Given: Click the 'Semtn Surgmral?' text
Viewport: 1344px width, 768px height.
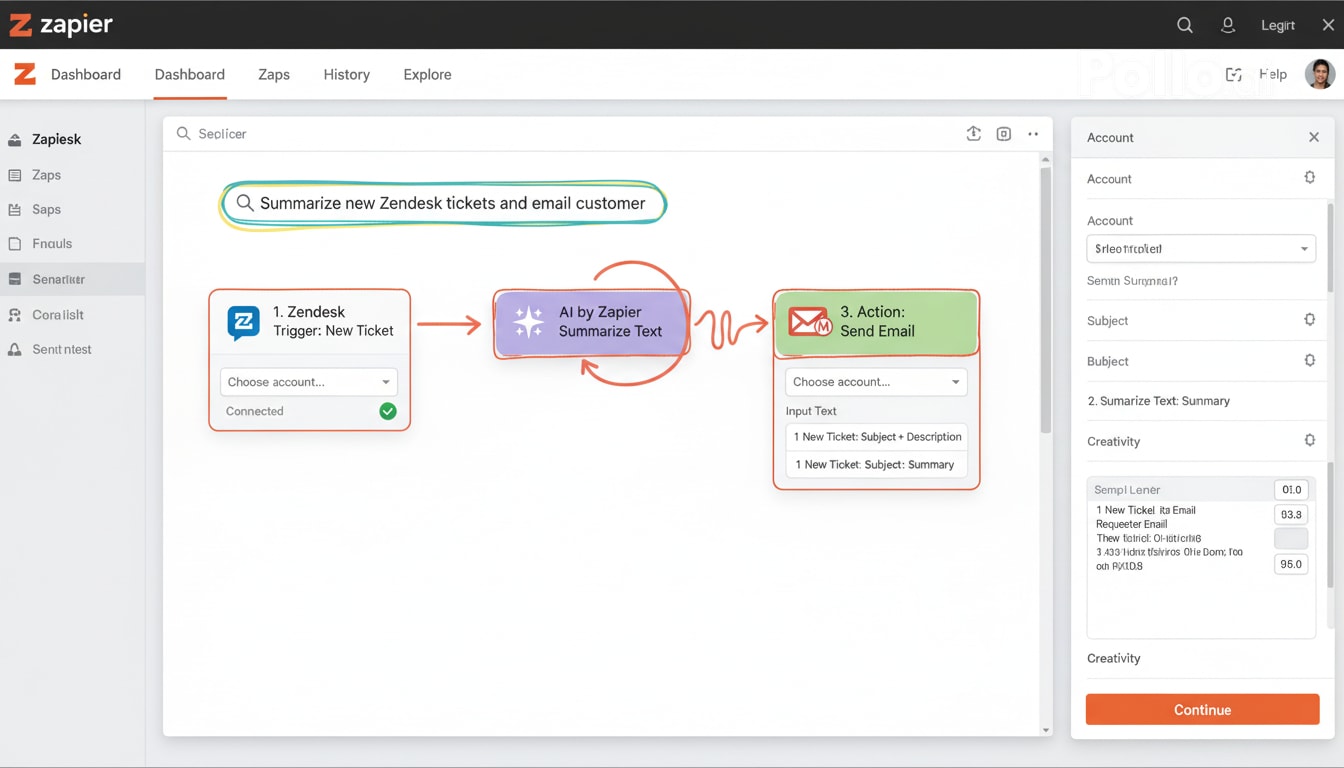Looking at the screenshot, I should pyautogui.click(x=1132, y=281).
